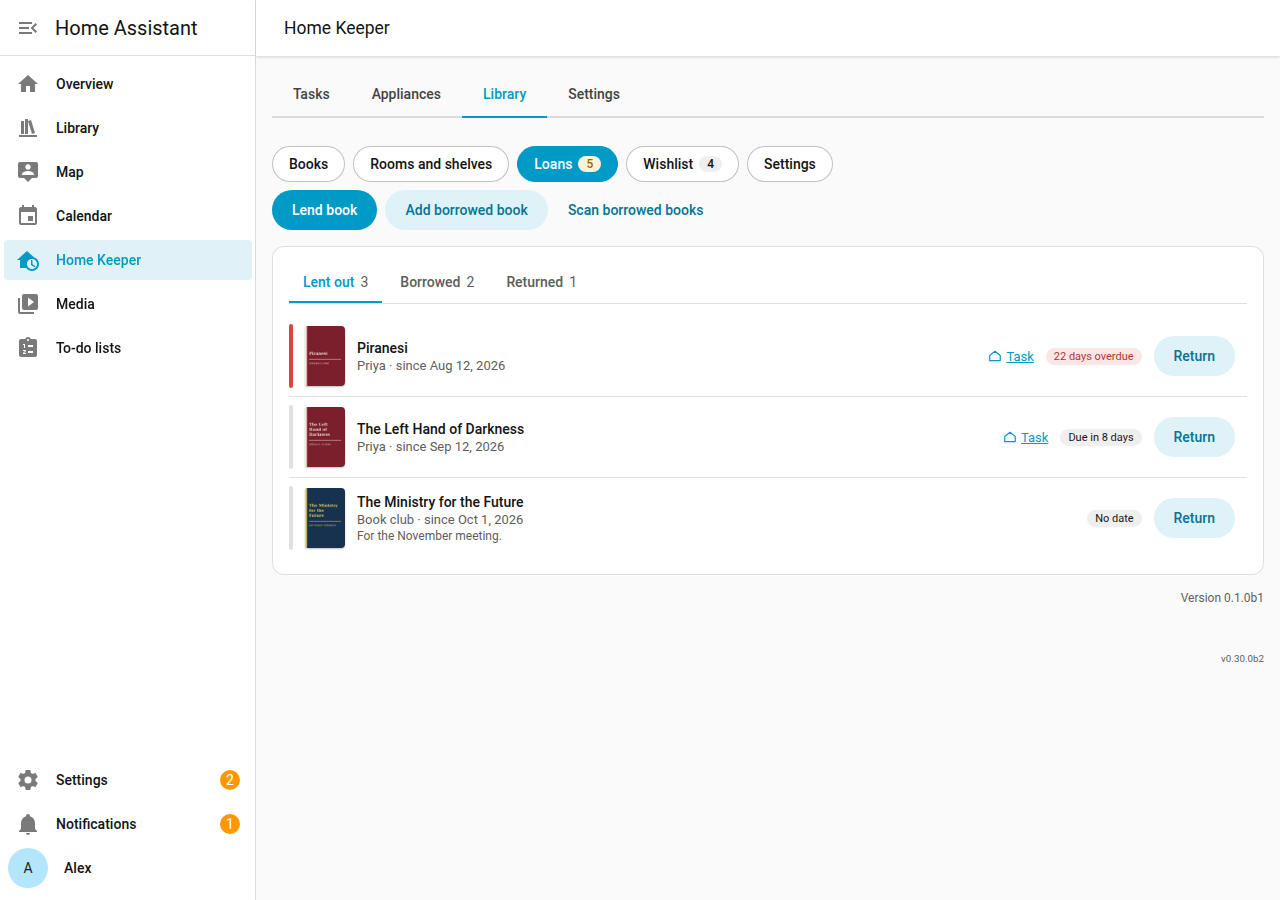Click the 22 days overdue badge

(x=1094, y=357)
